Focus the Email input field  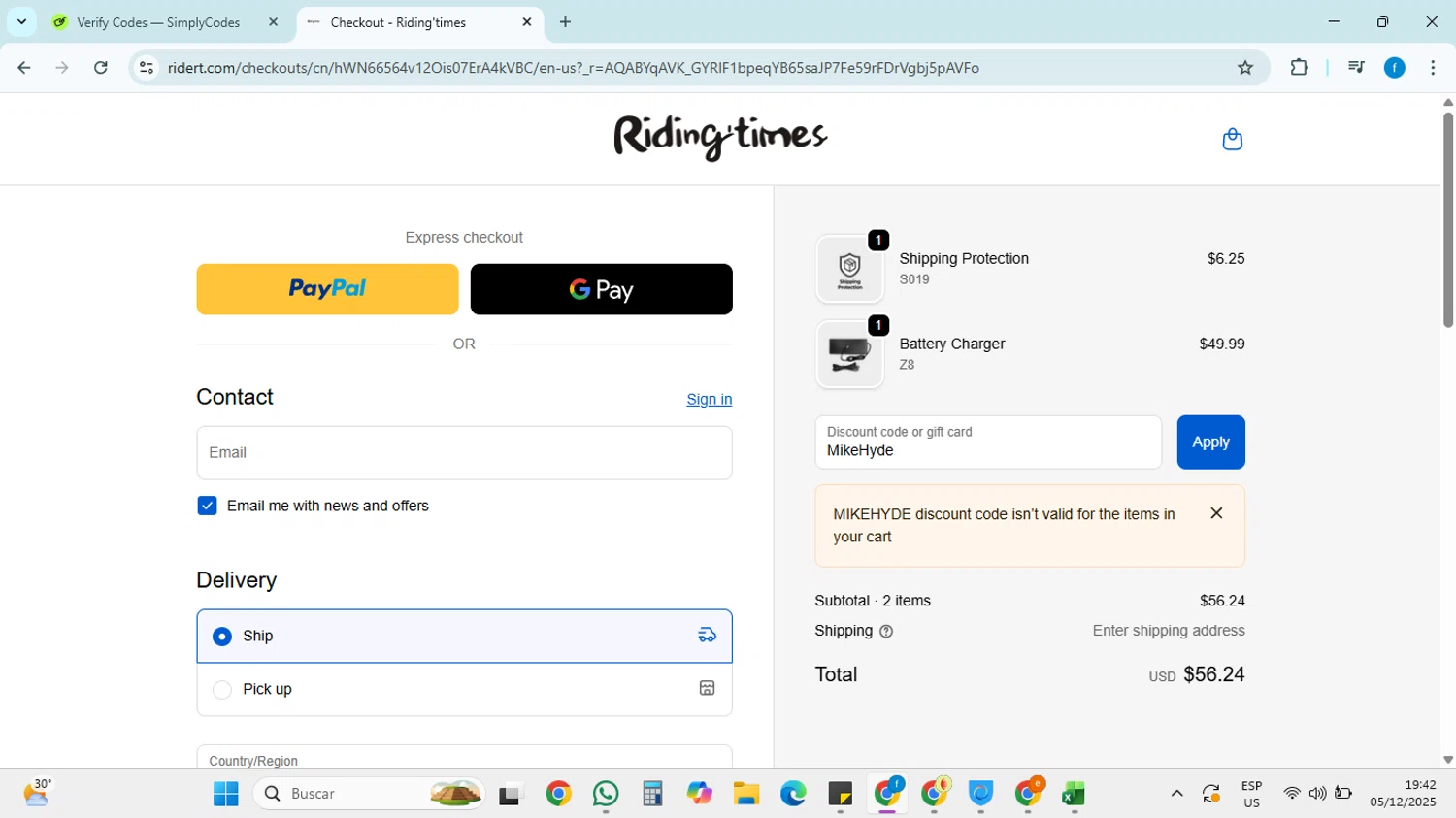[464, 453]
